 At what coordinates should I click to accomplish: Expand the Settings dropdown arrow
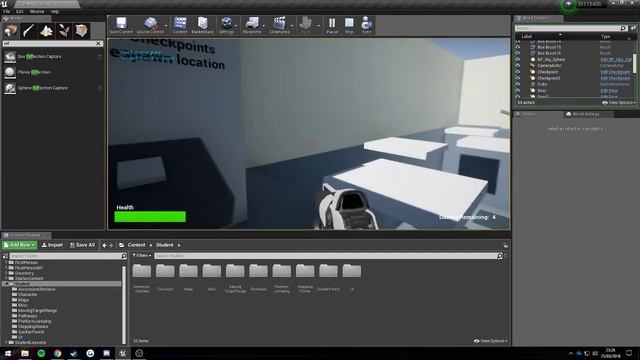click(236, 26)
